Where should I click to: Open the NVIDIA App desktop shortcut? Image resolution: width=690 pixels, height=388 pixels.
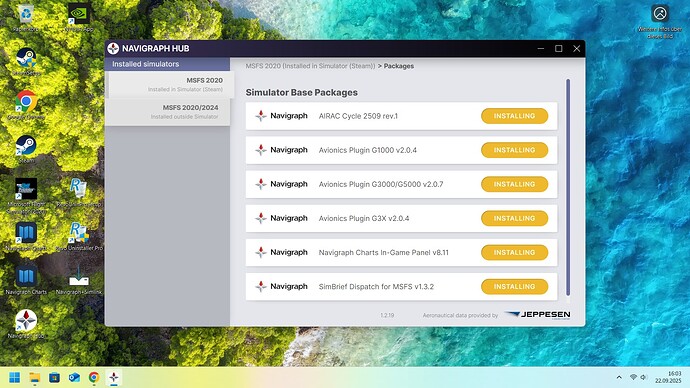pyautogui.click(x=79, y=18)
